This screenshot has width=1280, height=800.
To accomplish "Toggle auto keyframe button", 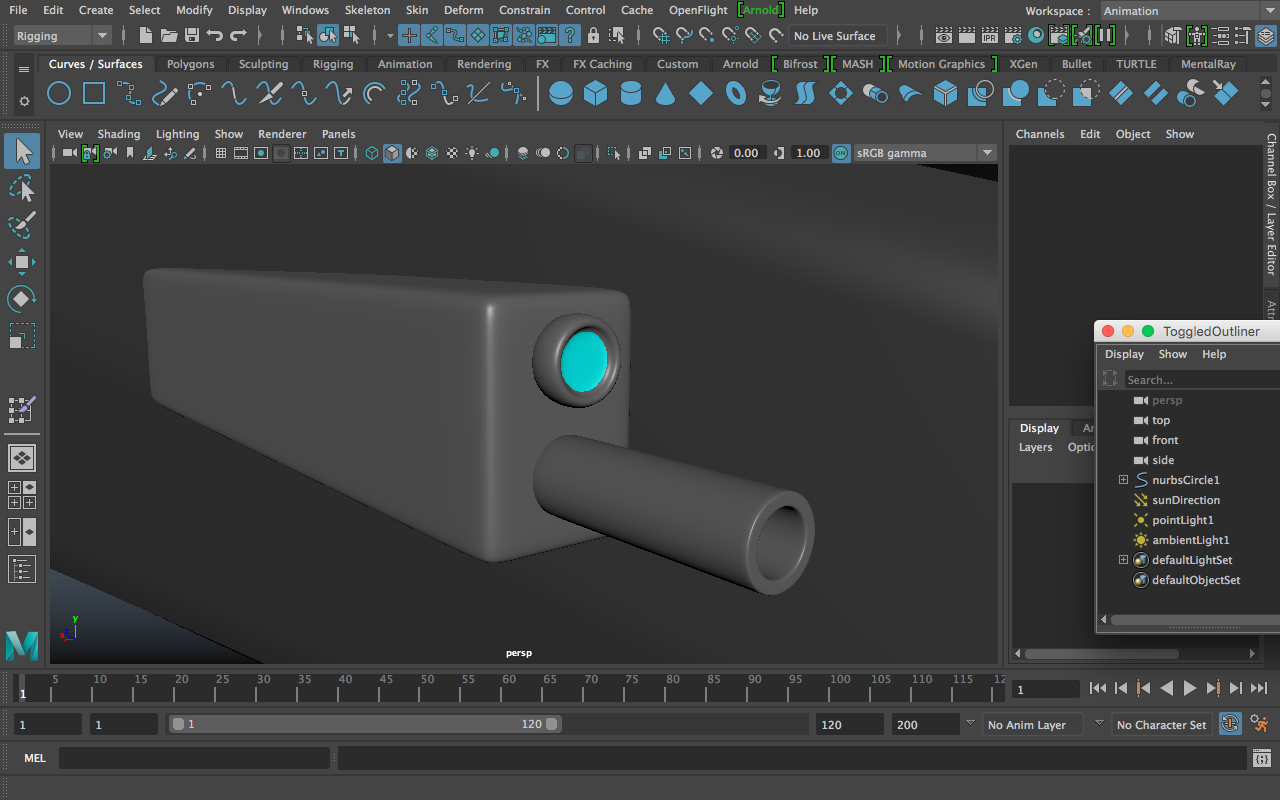I will (1231, 724).
